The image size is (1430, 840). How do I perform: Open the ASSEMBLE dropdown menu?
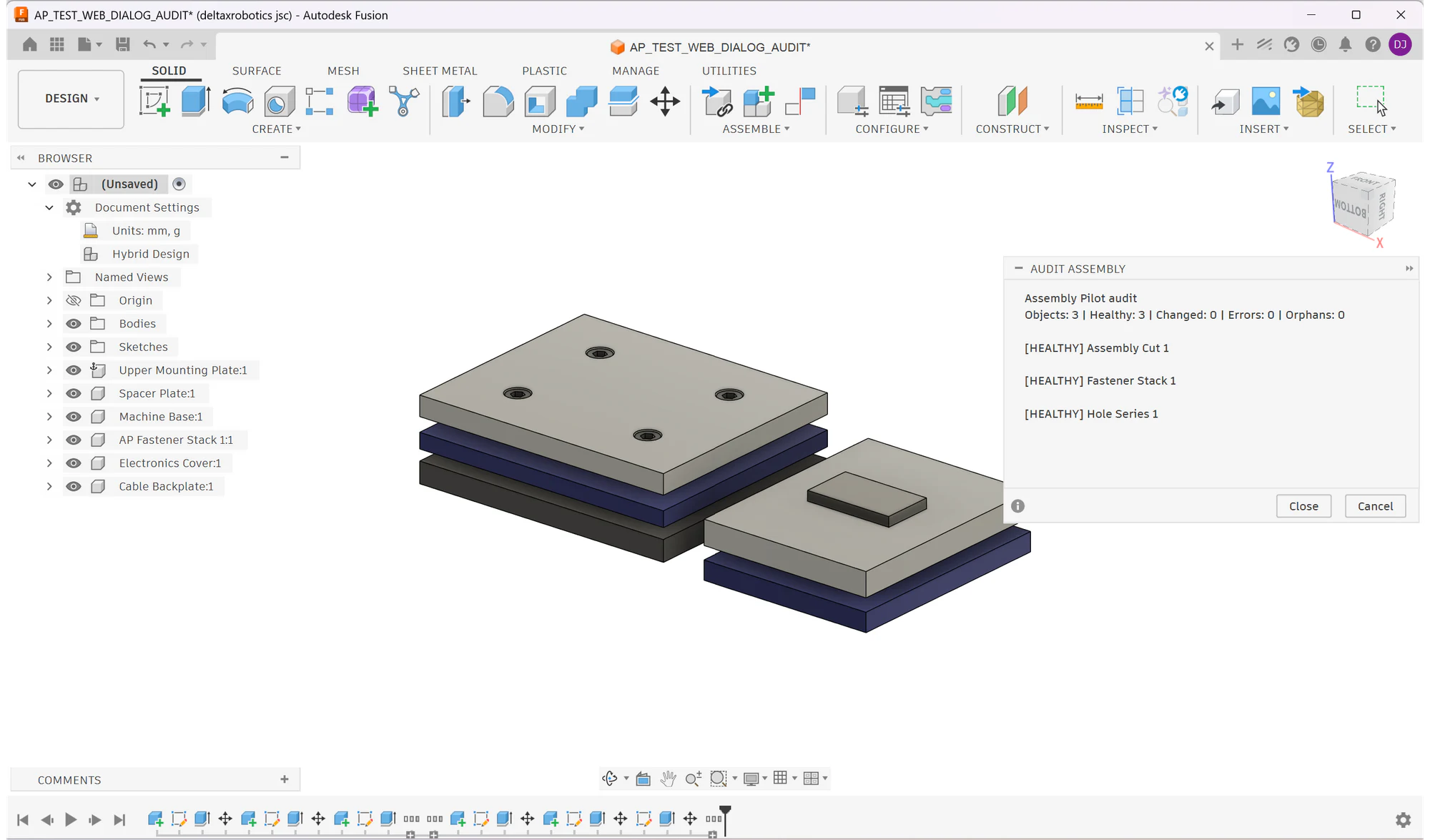coord(756,129)
